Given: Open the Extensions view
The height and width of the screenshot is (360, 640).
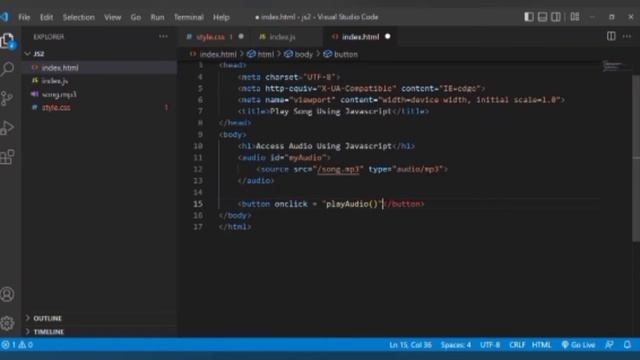Looking at the screenshot, I should click(x=7, y=157).
